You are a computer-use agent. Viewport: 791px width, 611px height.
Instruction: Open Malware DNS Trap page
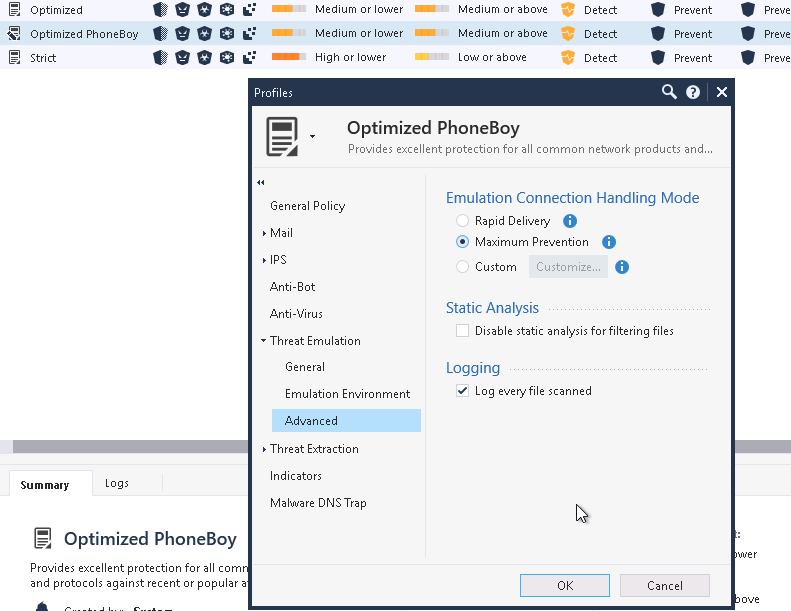318,503
